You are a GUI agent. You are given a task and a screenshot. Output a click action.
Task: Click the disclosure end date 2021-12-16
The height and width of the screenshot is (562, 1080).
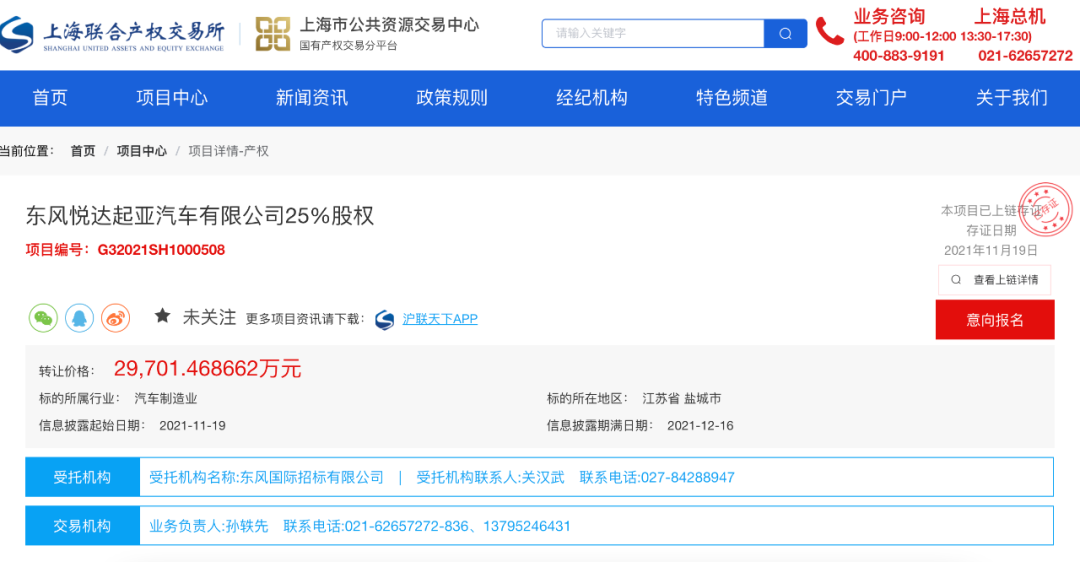pyautogui.click(x=700, y=426)
